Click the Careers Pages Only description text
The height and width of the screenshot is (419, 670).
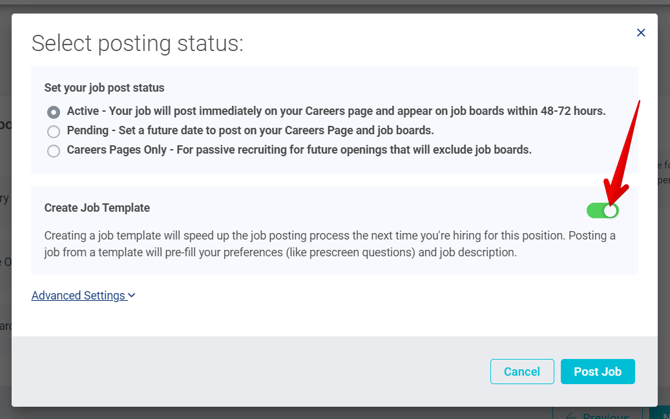(299, 151)
